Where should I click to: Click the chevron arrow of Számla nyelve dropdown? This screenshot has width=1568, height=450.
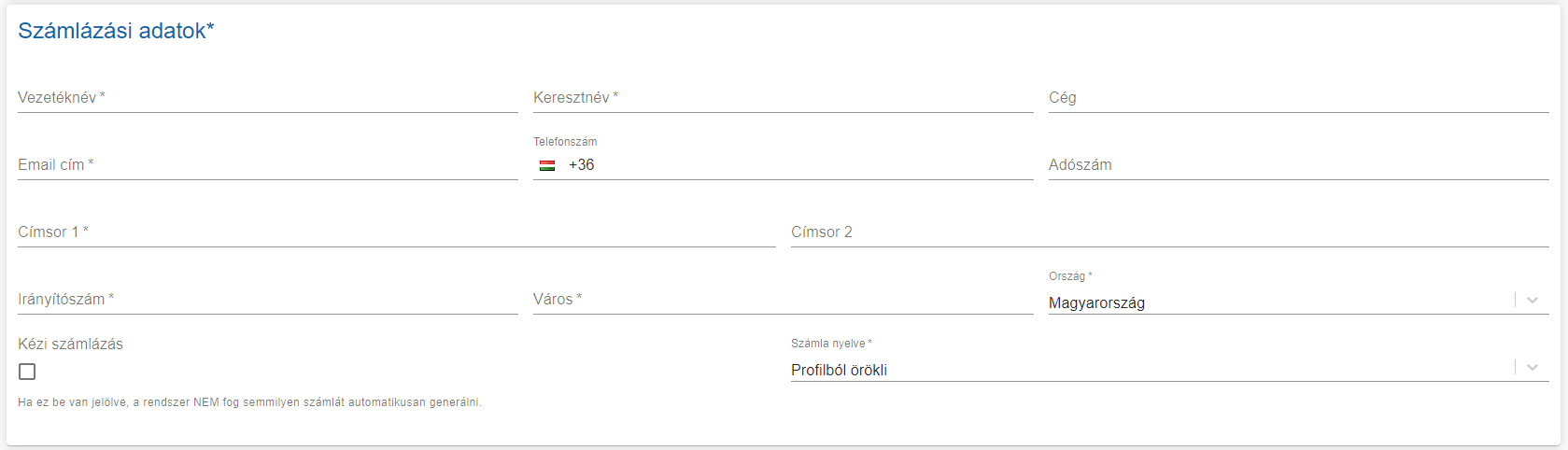[x=1533, y=367]
